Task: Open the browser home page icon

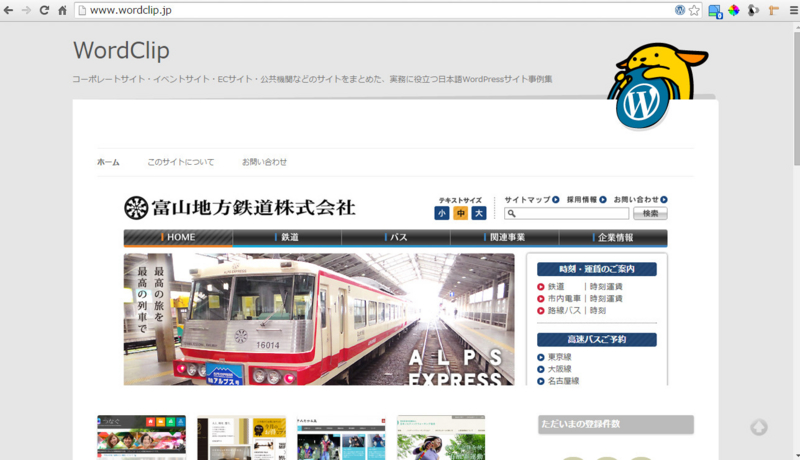Action: 62,10
